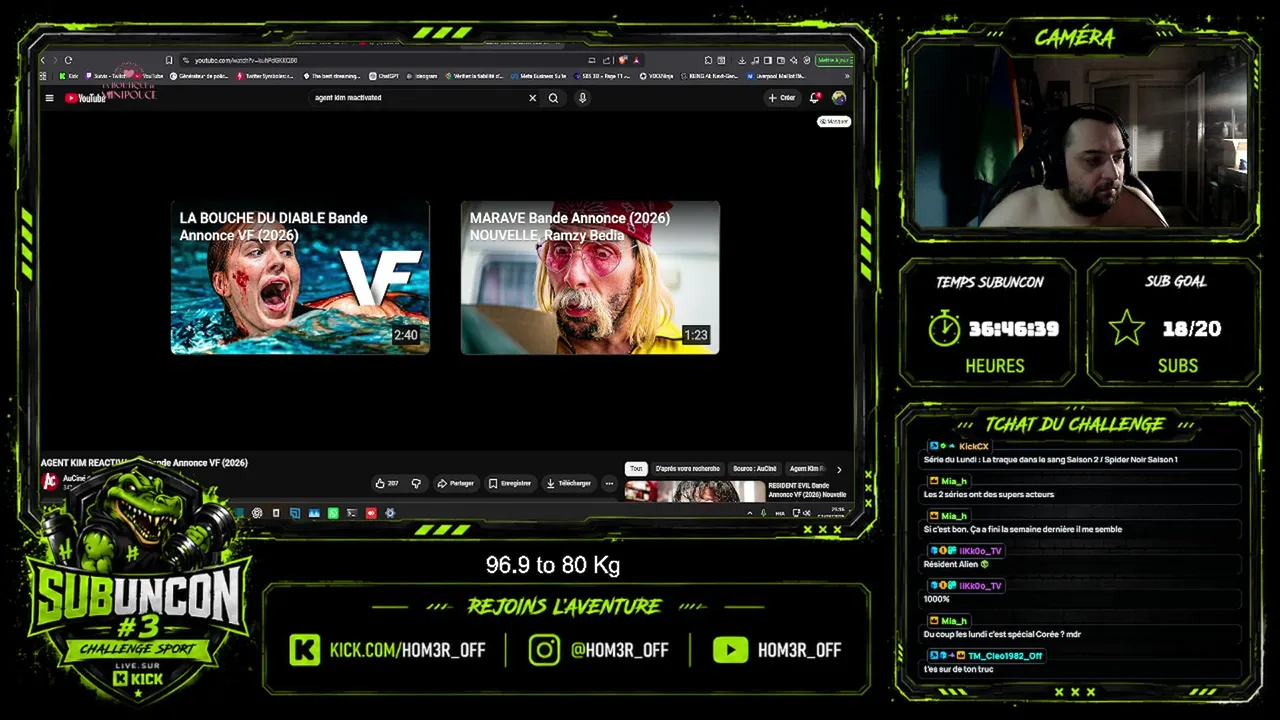This screenshot has width=1280, height=720.
Task: Open the red recording app taskbar icon
Action: pos(371,513)
